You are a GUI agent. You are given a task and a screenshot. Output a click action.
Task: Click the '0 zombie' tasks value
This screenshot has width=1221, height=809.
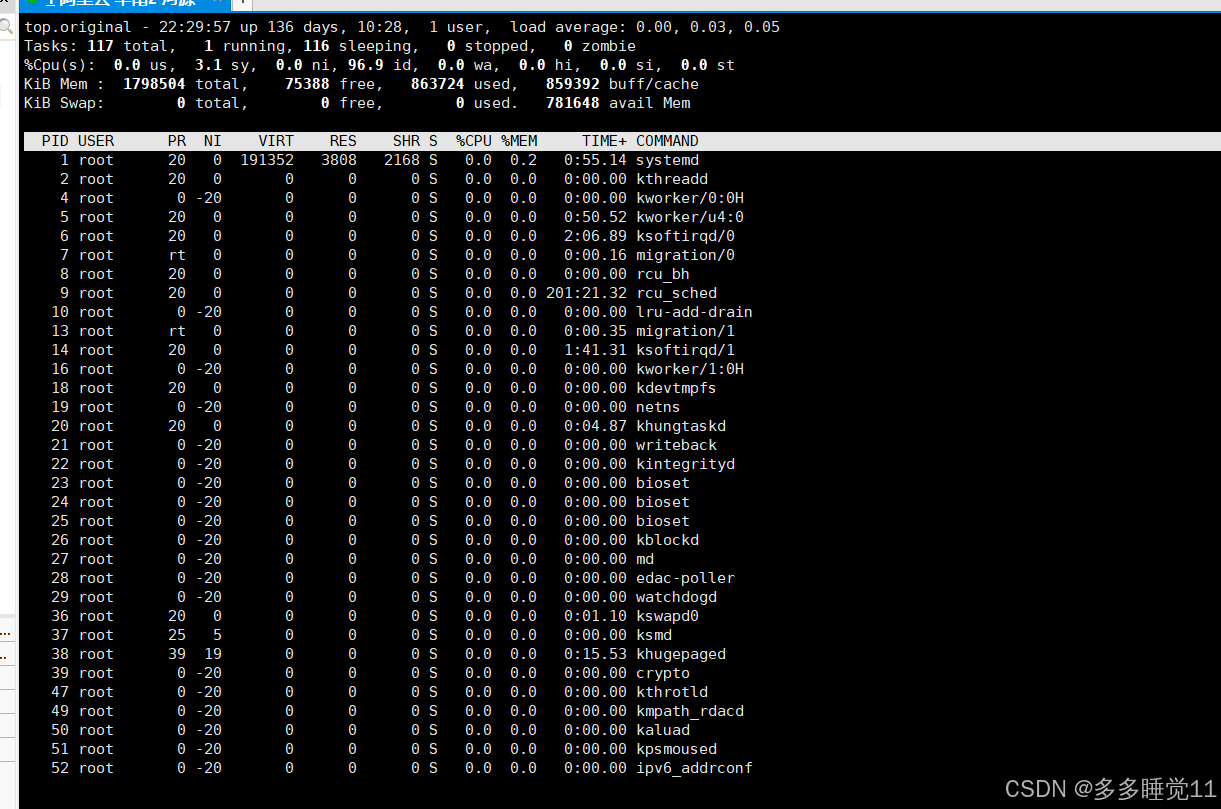(600, 46)
